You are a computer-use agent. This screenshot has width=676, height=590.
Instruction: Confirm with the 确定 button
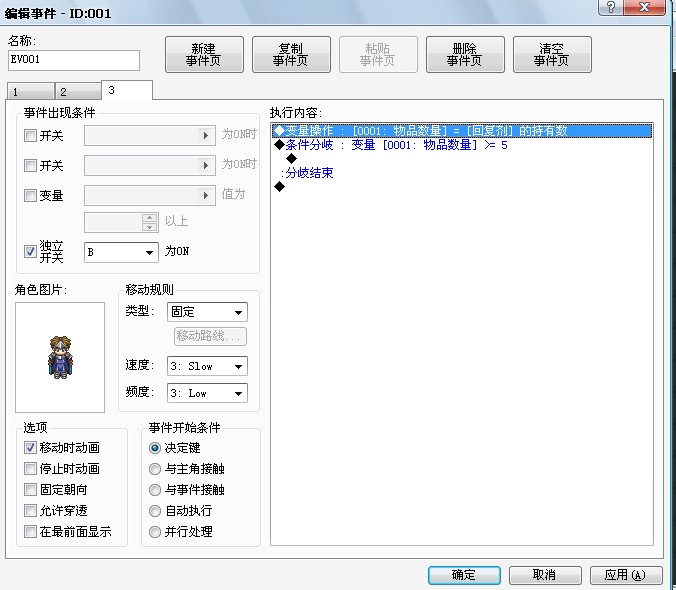[x=464, y=575]
